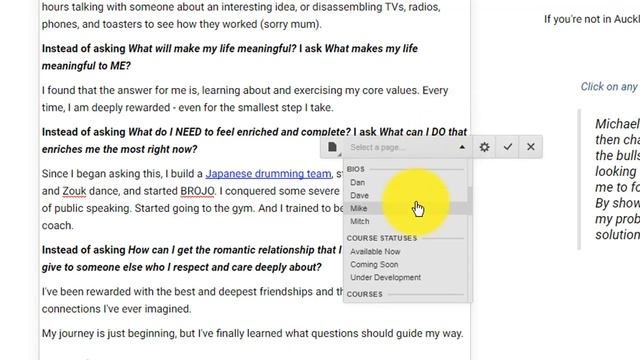Apply link with checkmark icon
Viewport: 640px width, 360px height.
pyautogui.click(x=507, y=147)
